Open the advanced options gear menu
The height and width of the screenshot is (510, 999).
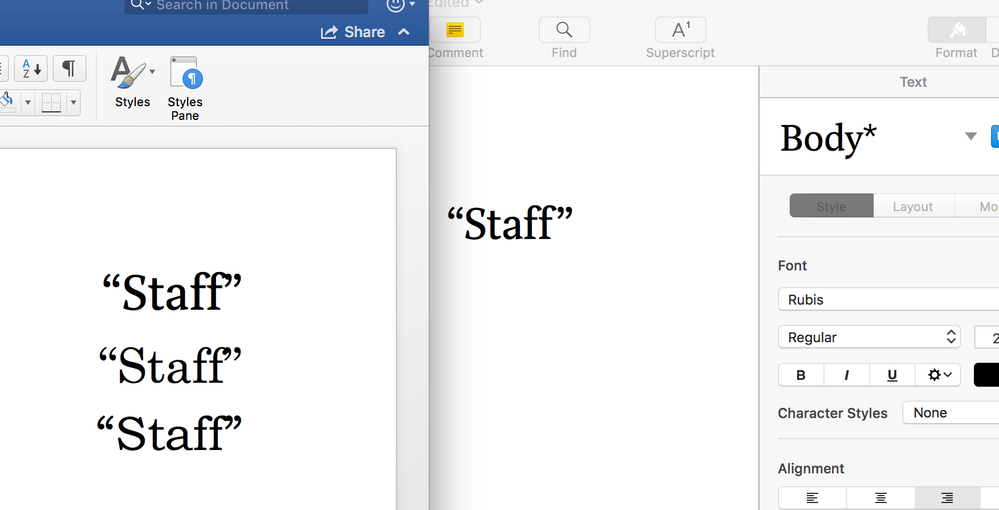click(x=938, y=375)
